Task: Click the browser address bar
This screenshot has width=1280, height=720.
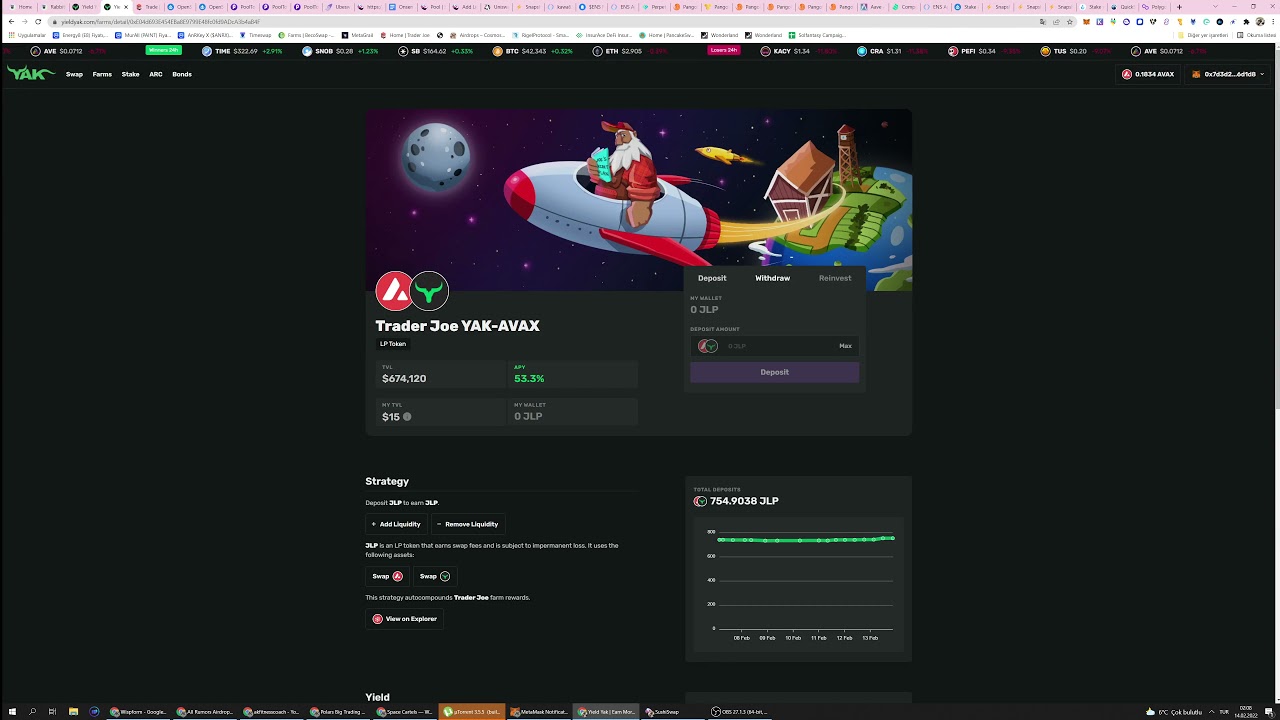Action: 540,21
